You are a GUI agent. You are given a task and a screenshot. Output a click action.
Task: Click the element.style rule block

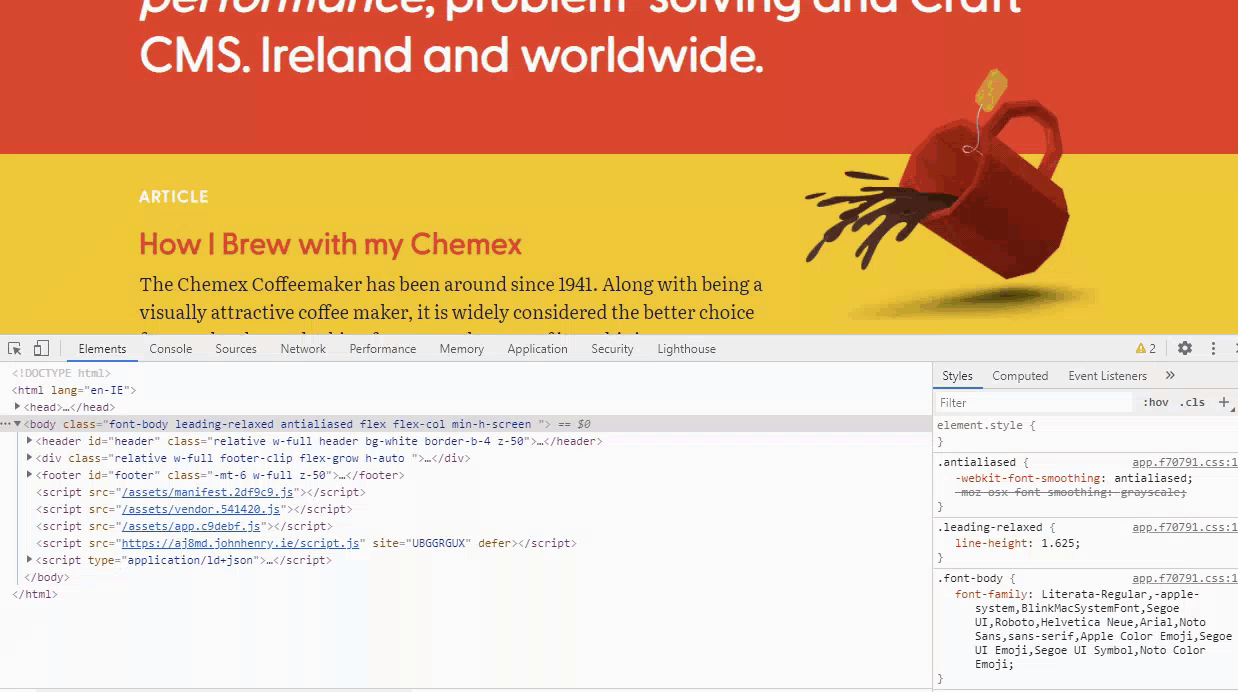[x=1086, y=433]
